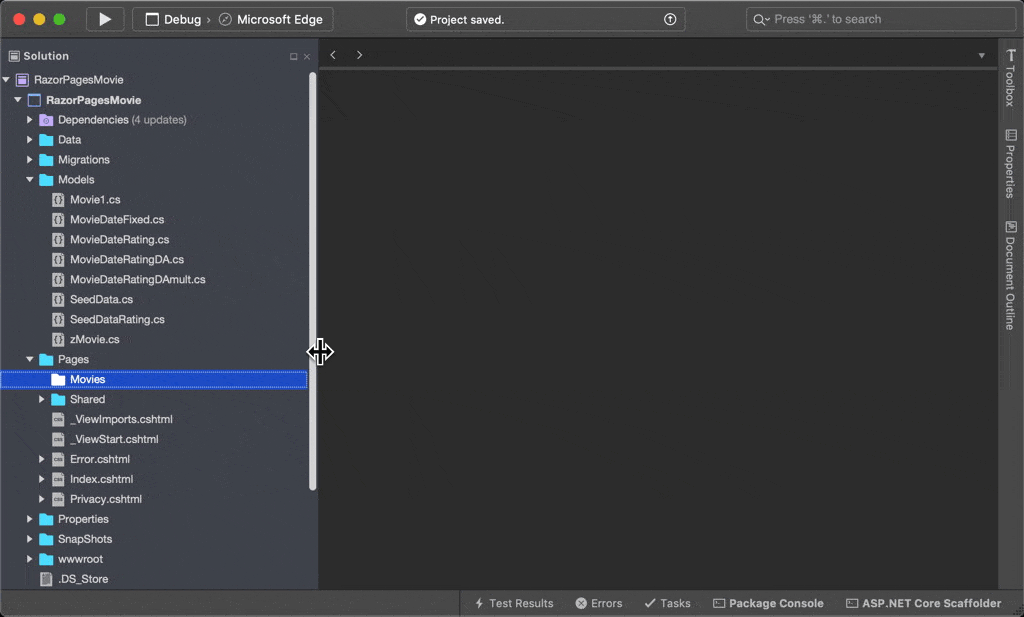Navigate back with the left arrow
This screenshot has height=617, width=1024.
pyautogui.click(x=333, y=55)
